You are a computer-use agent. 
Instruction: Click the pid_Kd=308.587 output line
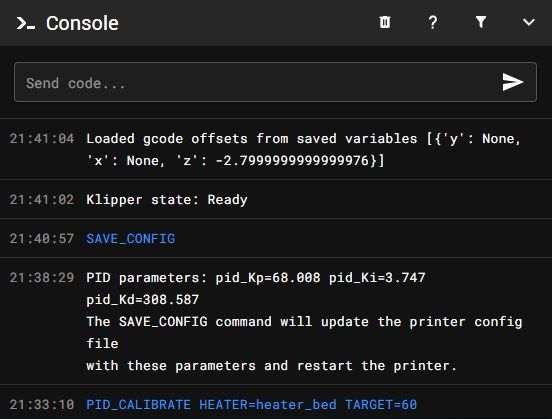coord(143,300)
